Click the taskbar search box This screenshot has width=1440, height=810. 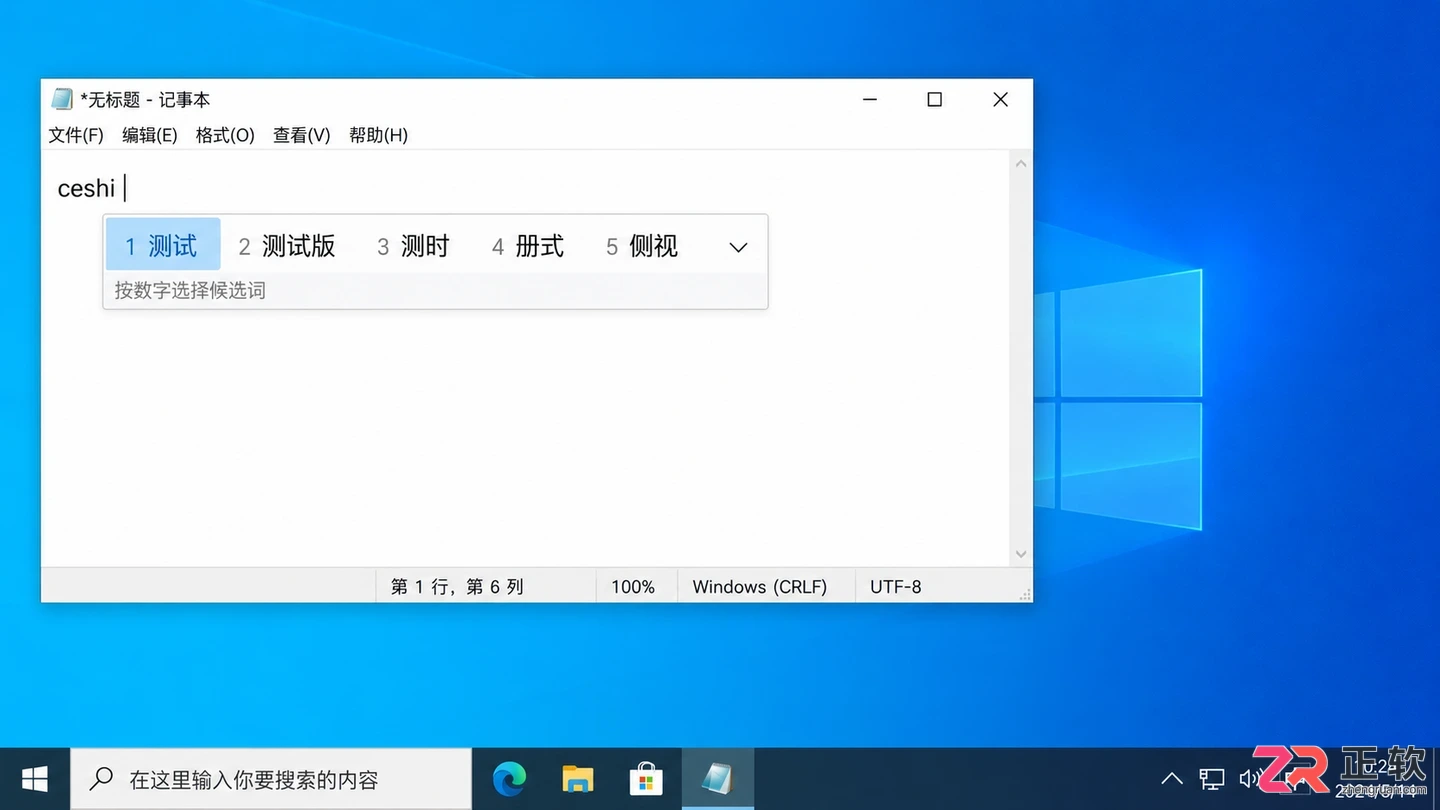click(x=271, y=779)
